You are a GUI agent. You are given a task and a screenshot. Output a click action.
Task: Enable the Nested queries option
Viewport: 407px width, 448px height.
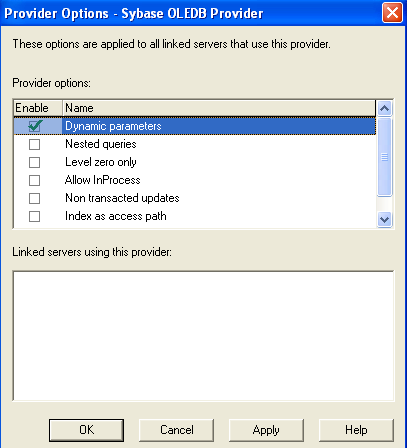click(34, 144)
